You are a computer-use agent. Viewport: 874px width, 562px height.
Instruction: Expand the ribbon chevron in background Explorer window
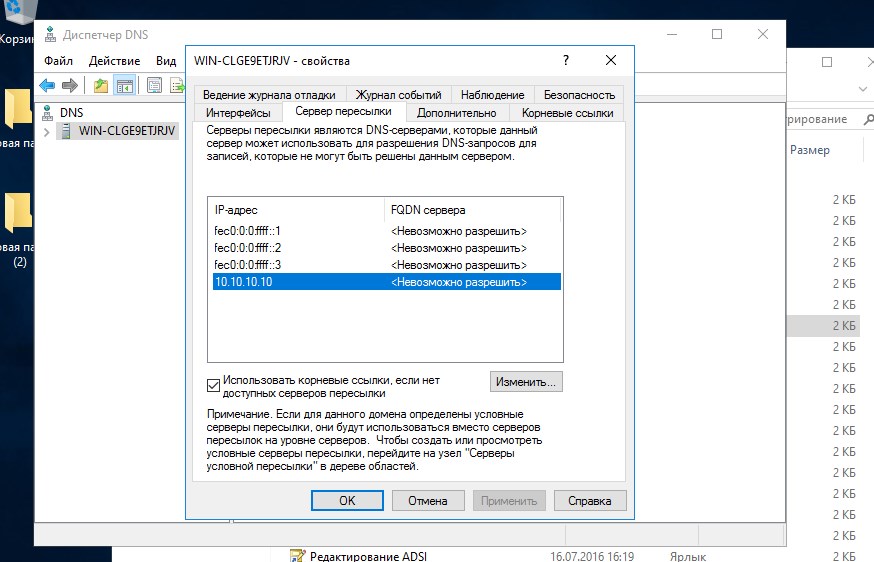(863, 89)
